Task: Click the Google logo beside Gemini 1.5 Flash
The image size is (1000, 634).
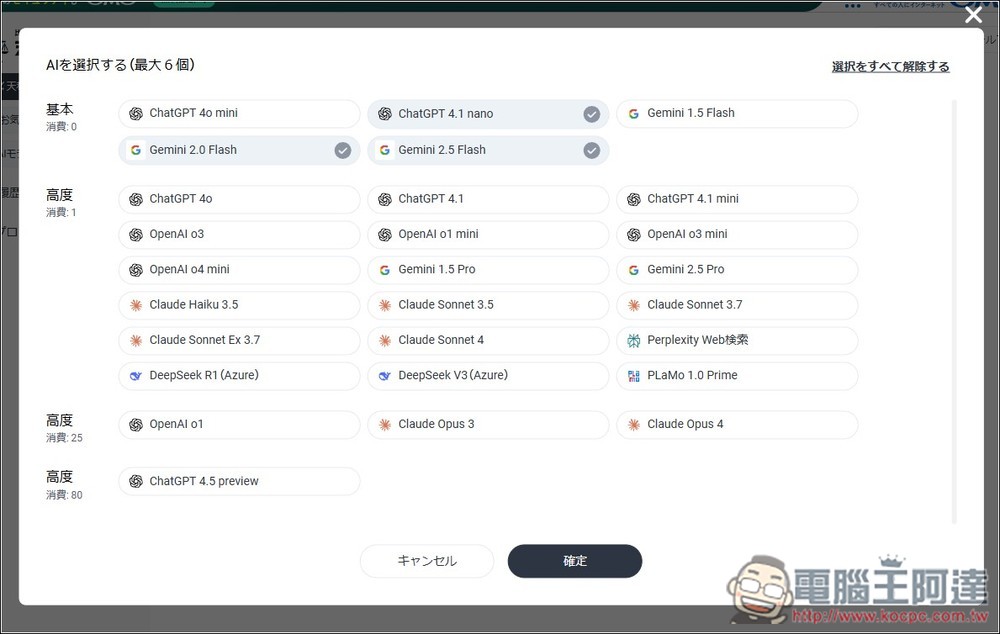Action: point(633,114)
